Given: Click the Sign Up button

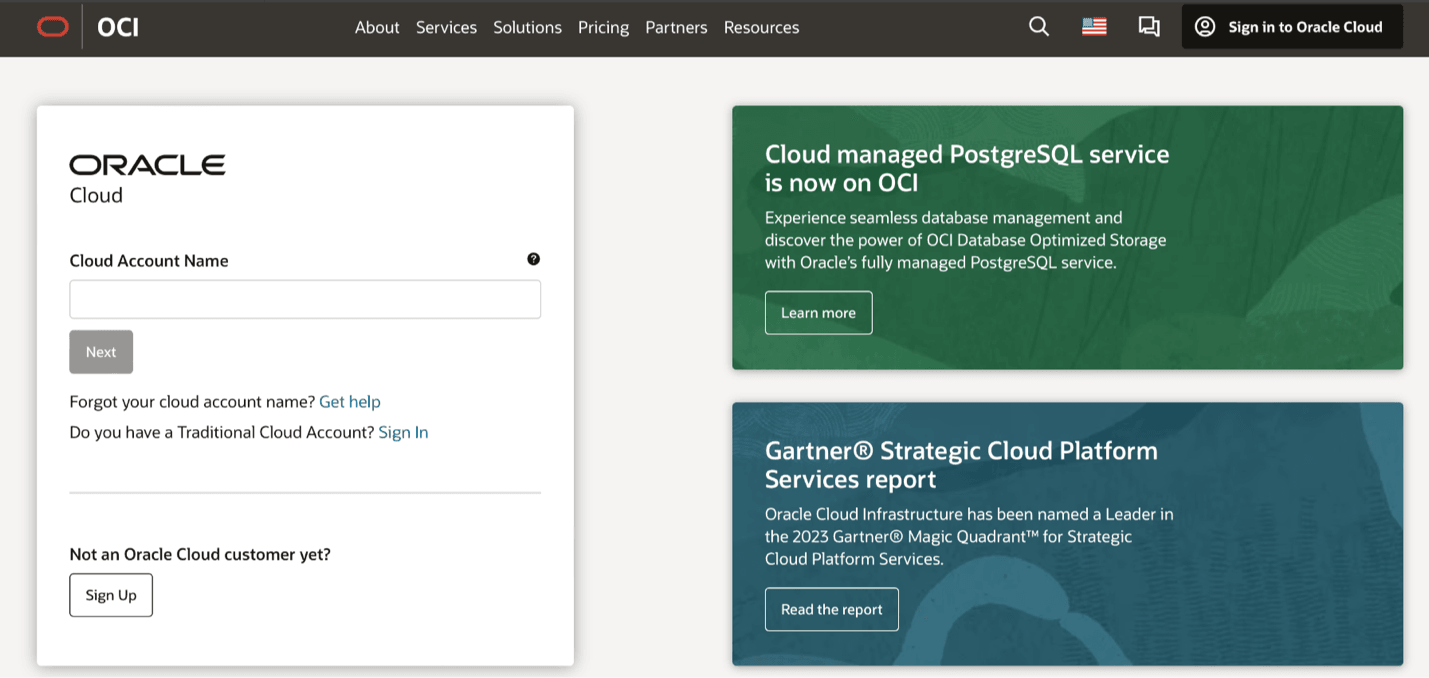Looking at the screenshot, I should [x=111, y=595].
